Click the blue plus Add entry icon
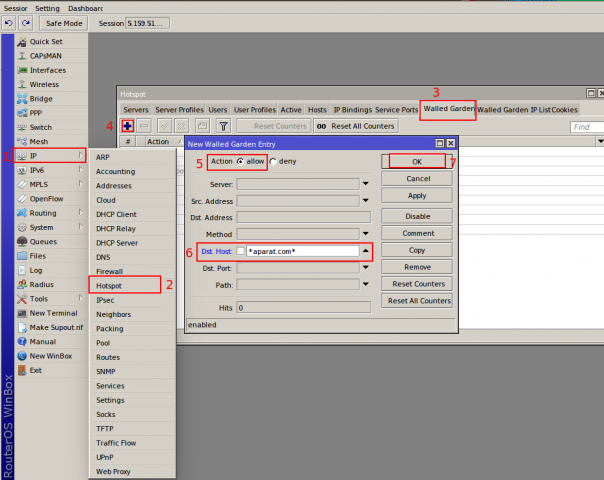604x480 pixels. click(128, 126)
